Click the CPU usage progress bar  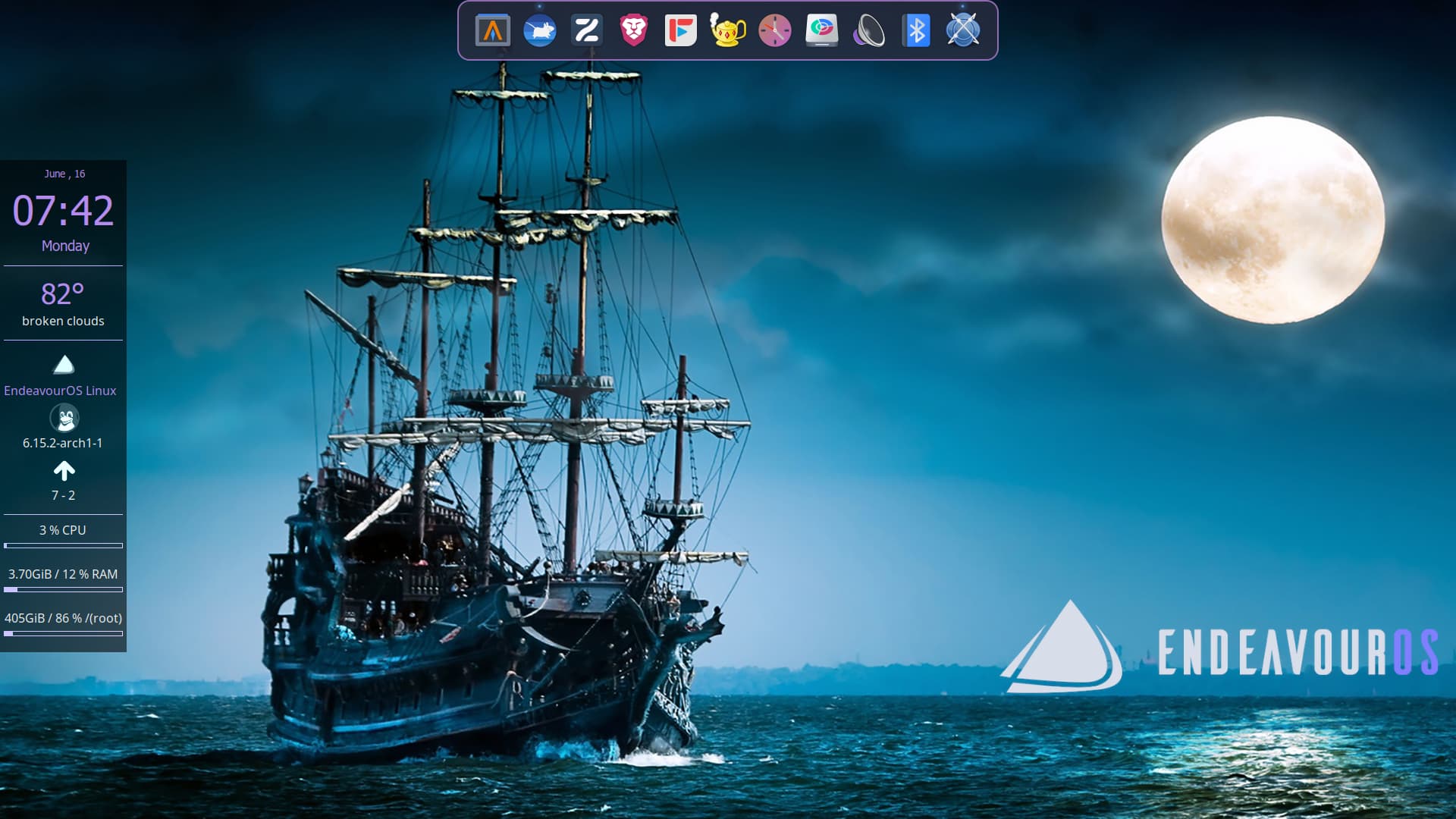coord(63,545)
